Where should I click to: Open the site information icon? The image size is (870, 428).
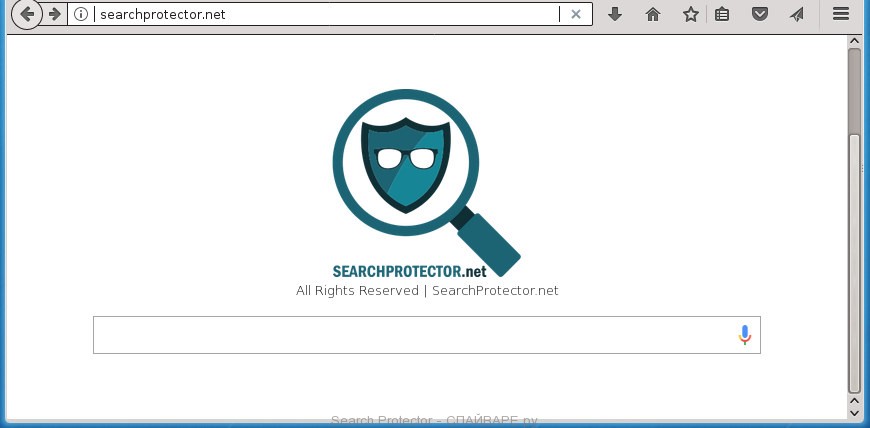pyautogui.click(x=81, y=14)
